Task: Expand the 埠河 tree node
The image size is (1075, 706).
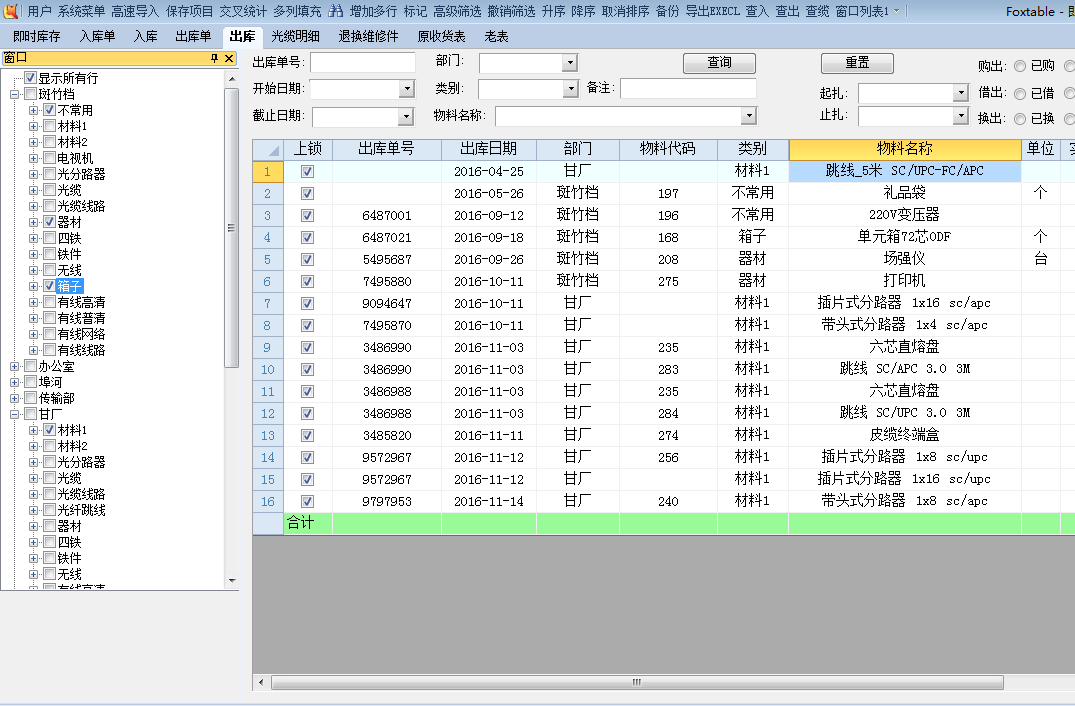Action: pos(14,382)
